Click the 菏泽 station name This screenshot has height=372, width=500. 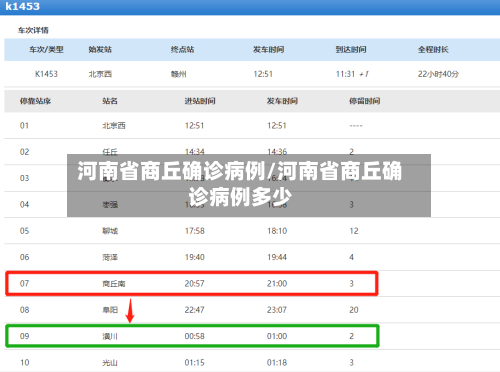(110, 257)
